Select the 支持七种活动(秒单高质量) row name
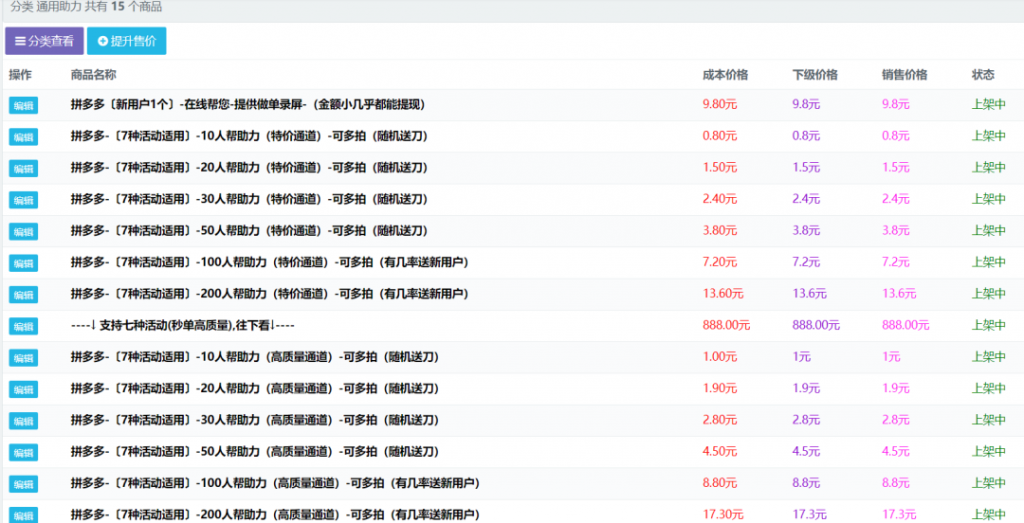1024x523 pixels. (182, 325)
